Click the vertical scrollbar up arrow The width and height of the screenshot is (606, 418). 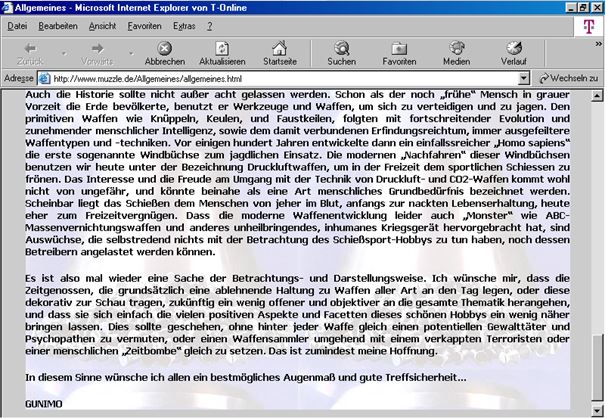pyautogui.click(x=598, y=94)
